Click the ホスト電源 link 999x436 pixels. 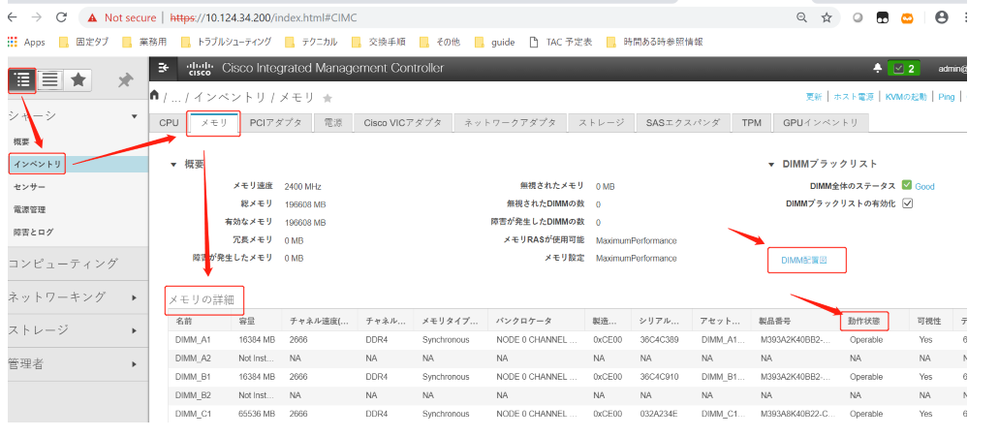click(854, 97)
